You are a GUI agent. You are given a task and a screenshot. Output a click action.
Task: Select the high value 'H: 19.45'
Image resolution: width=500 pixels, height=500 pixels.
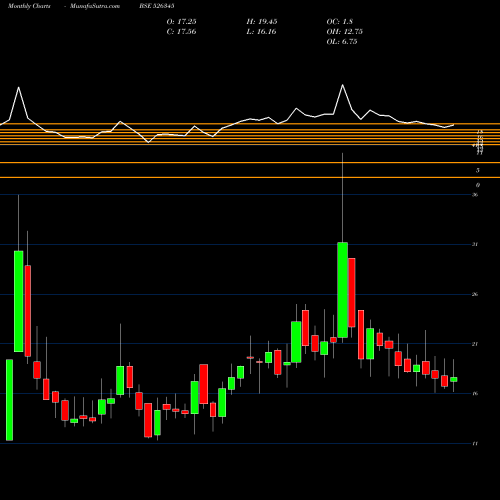(x=262, y=22)
